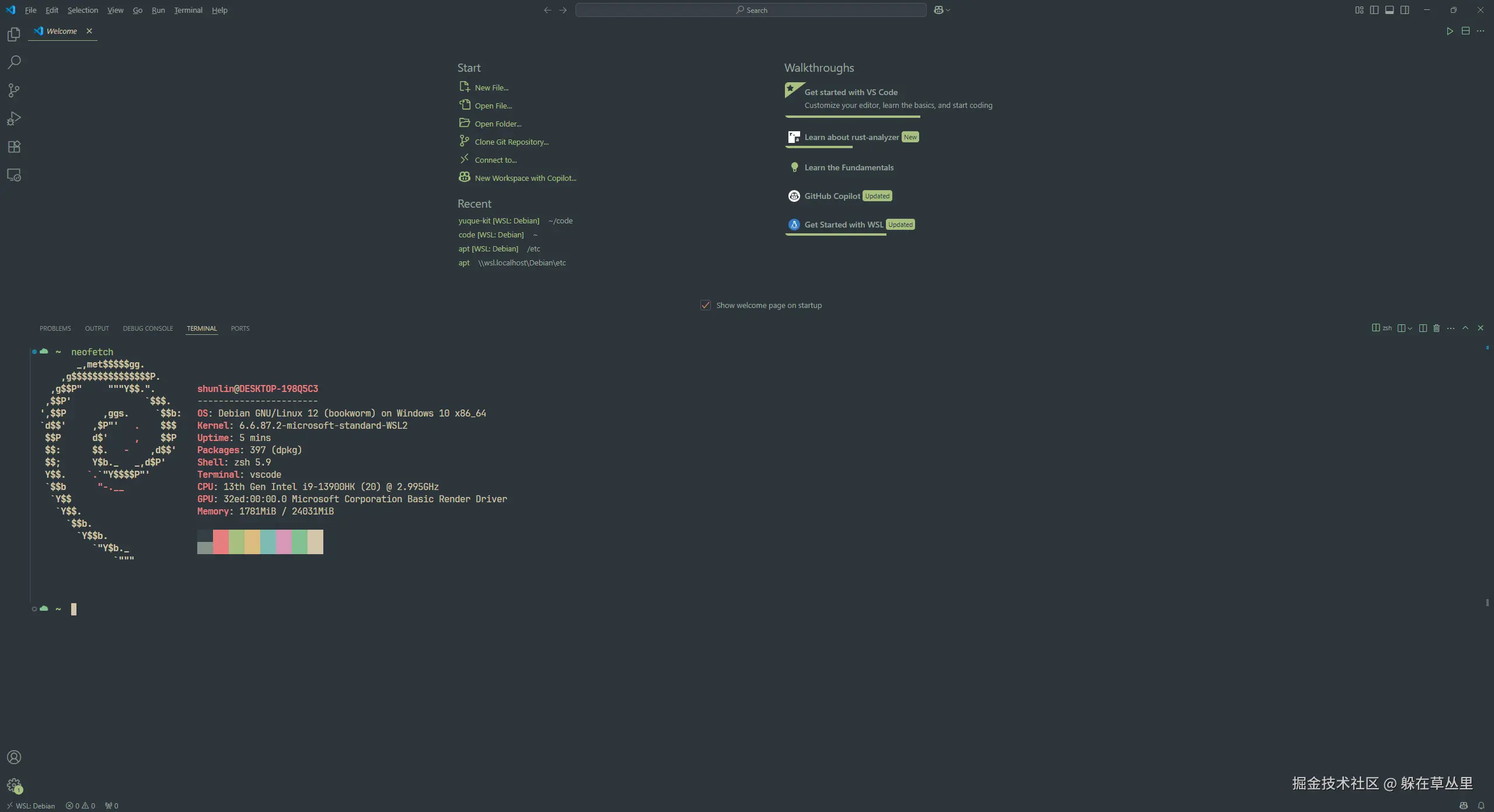This screenshot has width=1494, height=812.
Task: Uncheck Show welcome page on startup
Action: pyautogui.click(x=706, y=305)
